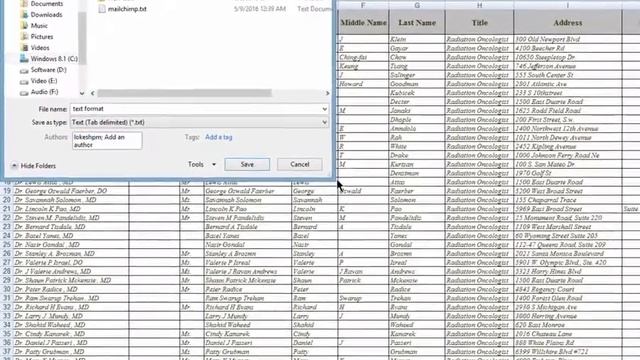
Task: Select cell 5969 East Broad Street
Action: click(568, 209)
